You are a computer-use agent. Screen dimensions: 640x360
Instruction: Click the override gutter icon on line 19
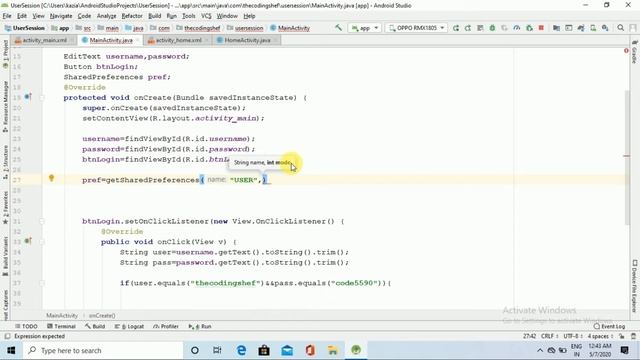pyautogui.click(x=28, y=97)
